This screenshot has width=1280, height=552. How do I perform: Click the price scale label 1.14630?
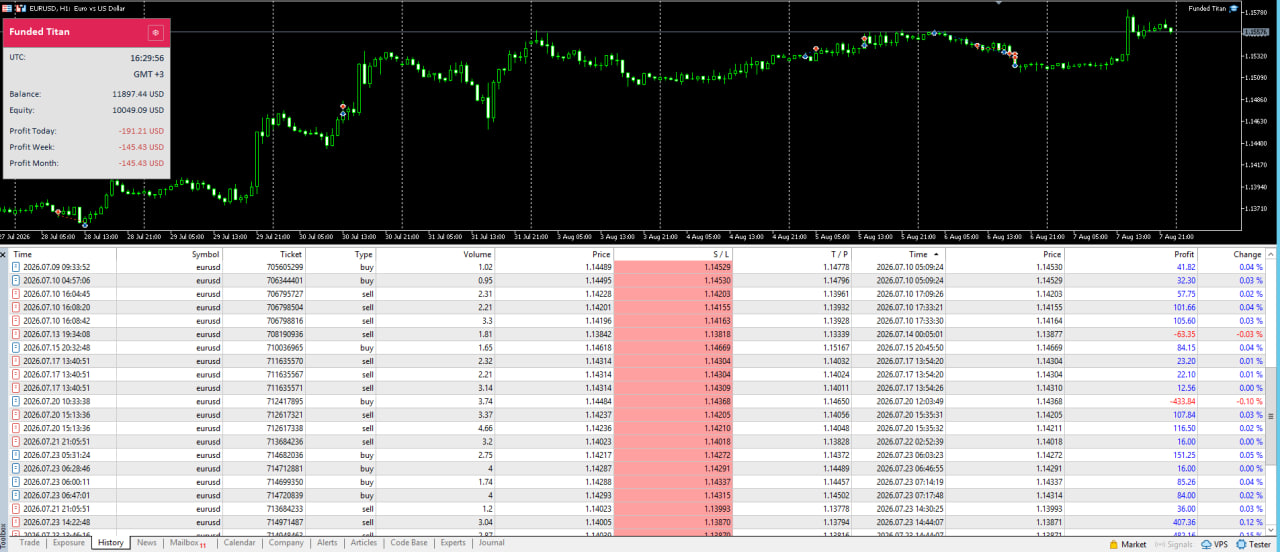[x=1255, y=121]
